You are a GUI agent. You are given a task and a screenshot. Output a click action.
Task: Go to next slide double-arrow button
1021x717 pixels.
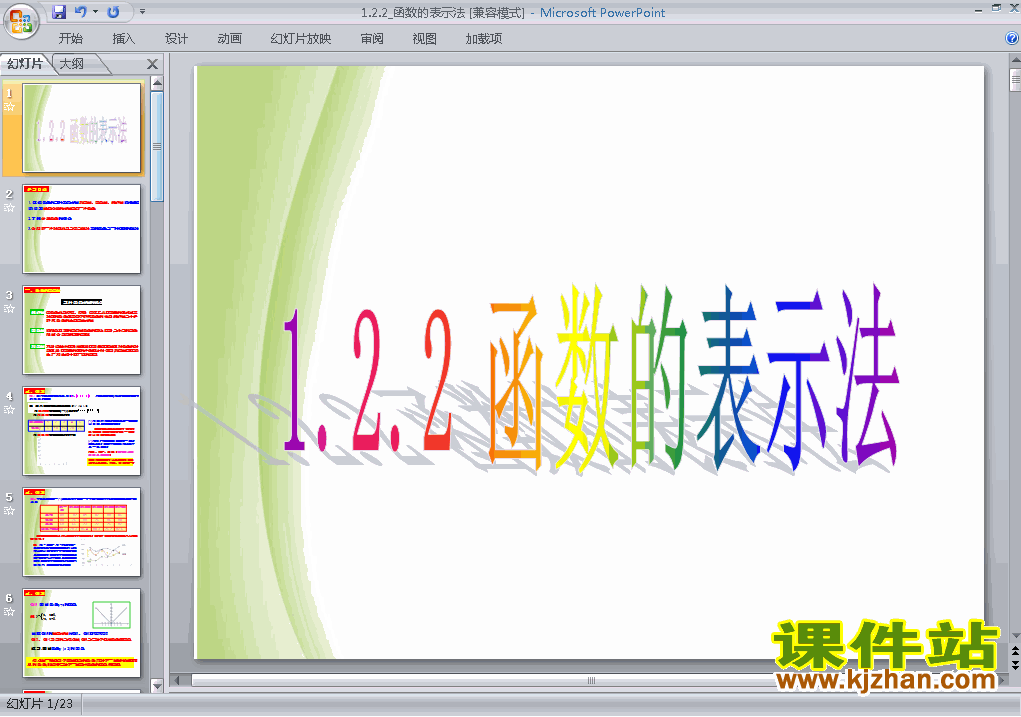click(x=1015, y=664)
